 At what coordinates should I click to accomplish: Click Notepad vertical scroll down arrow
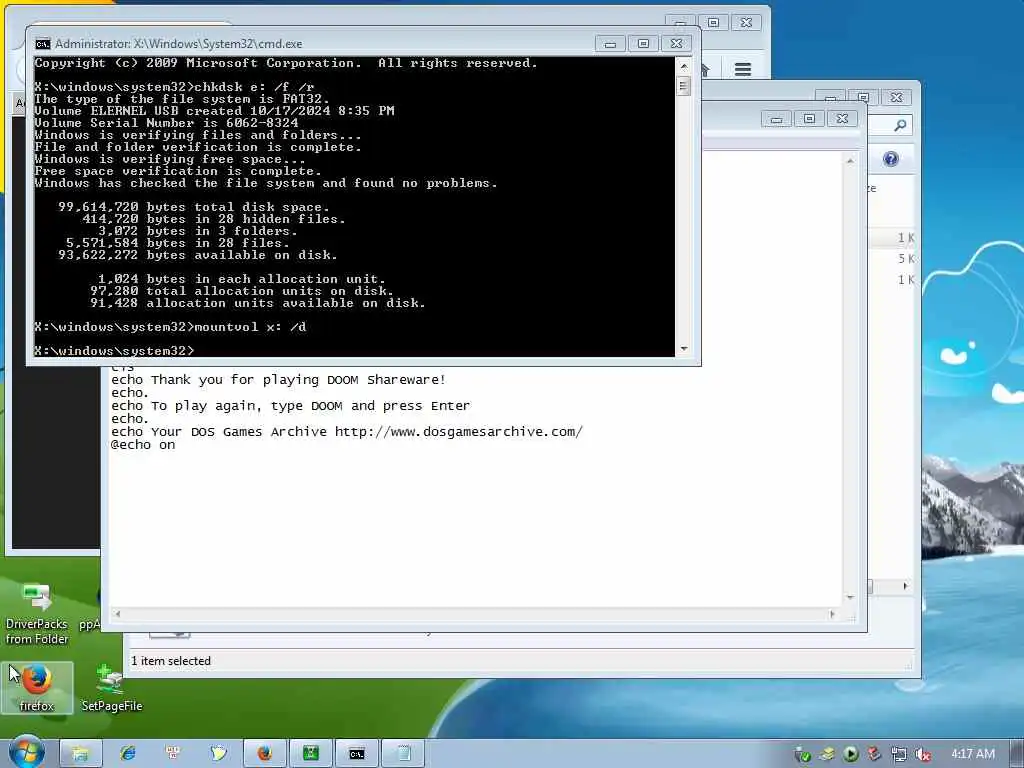[850, 597]
